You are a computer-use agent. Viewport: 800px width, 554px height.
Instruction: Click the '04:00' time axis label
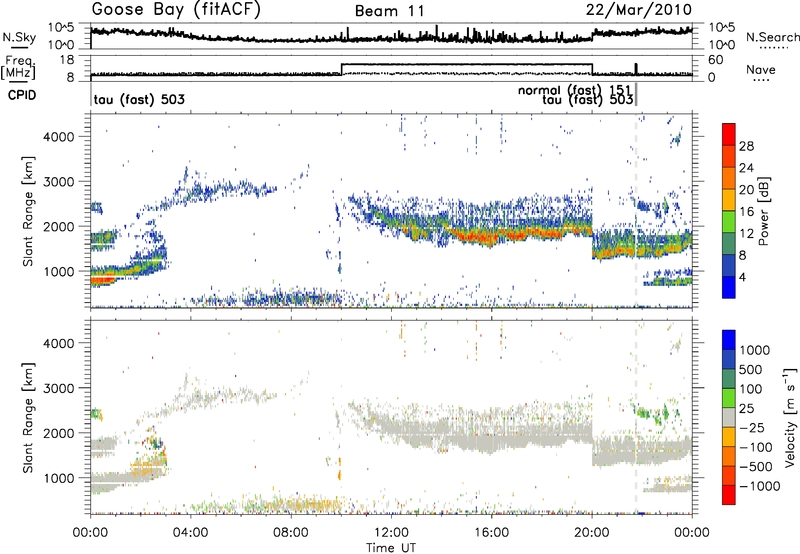191,533
